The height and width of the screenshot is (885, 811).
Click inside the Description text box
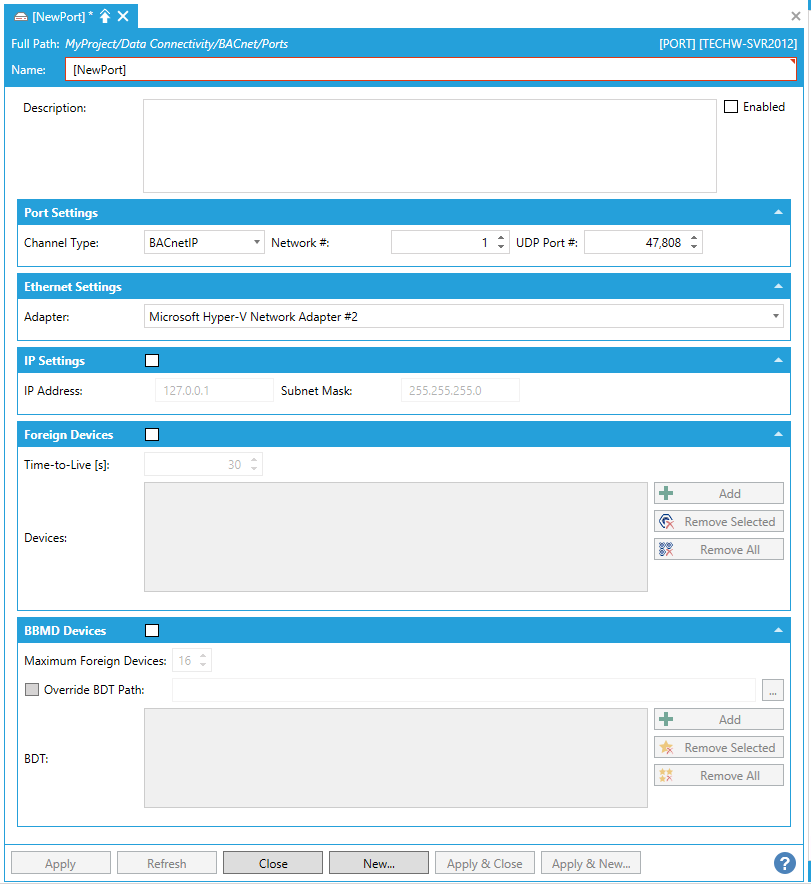[x=429, y=145]
